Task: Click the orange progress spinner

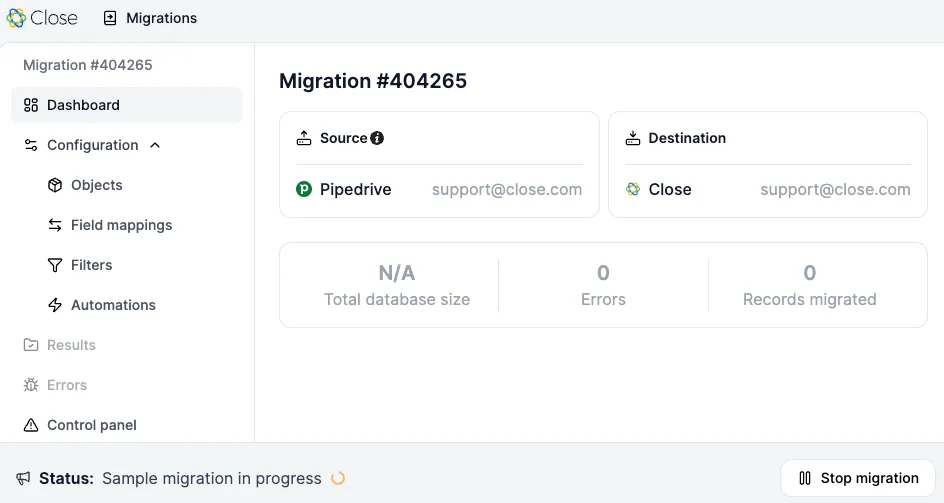Action: coord(338,478)
